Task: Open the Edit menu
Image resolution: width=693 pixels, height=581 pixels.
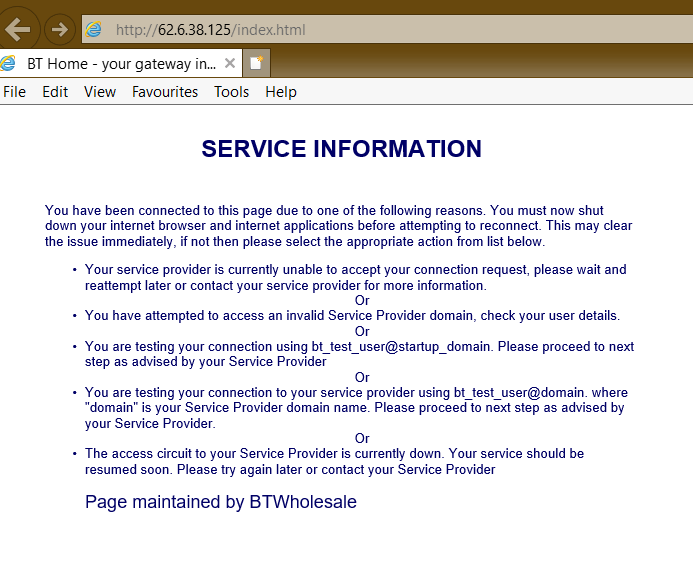Action: 55,92
